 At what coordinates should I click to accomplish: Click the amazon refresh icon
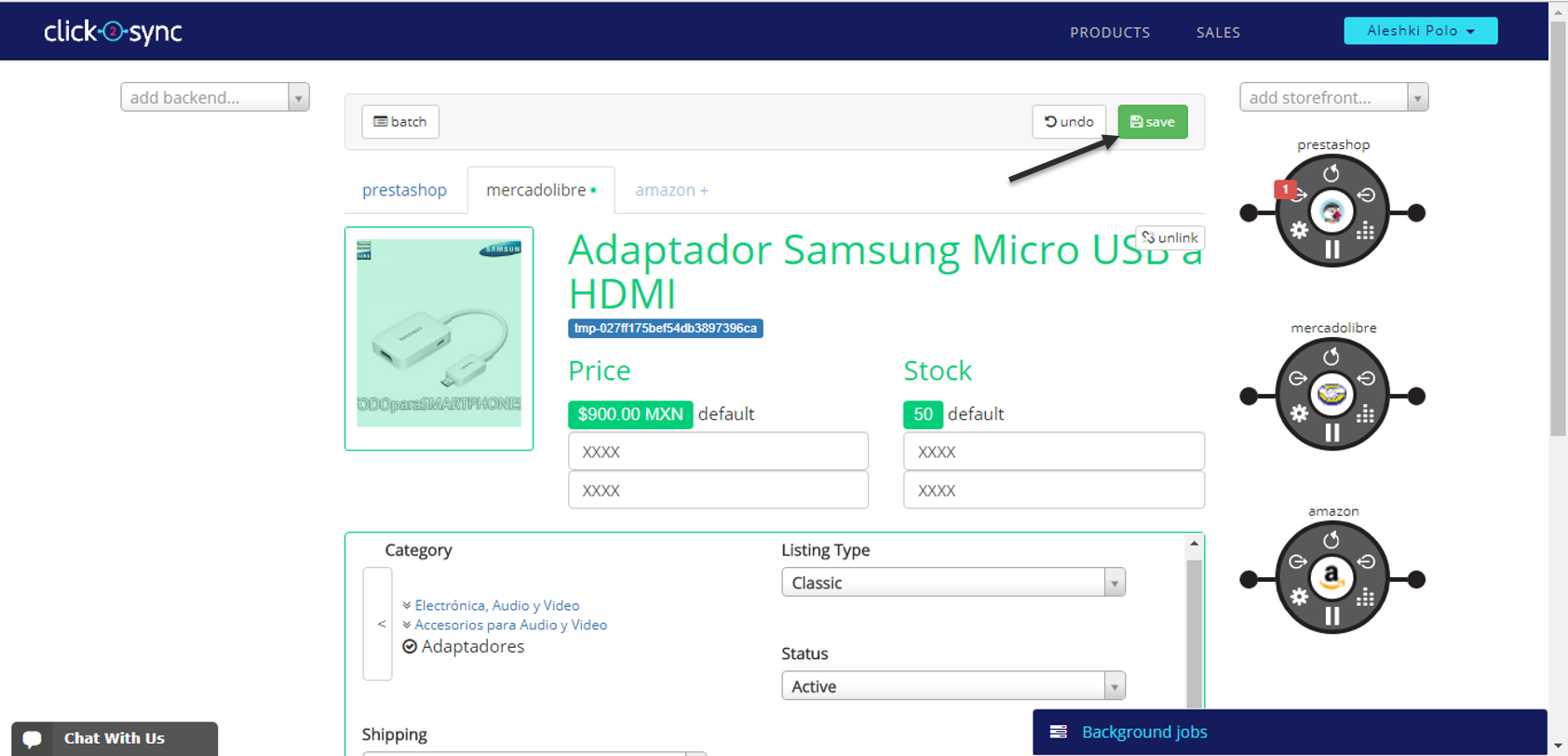[x=1331, y=541]
